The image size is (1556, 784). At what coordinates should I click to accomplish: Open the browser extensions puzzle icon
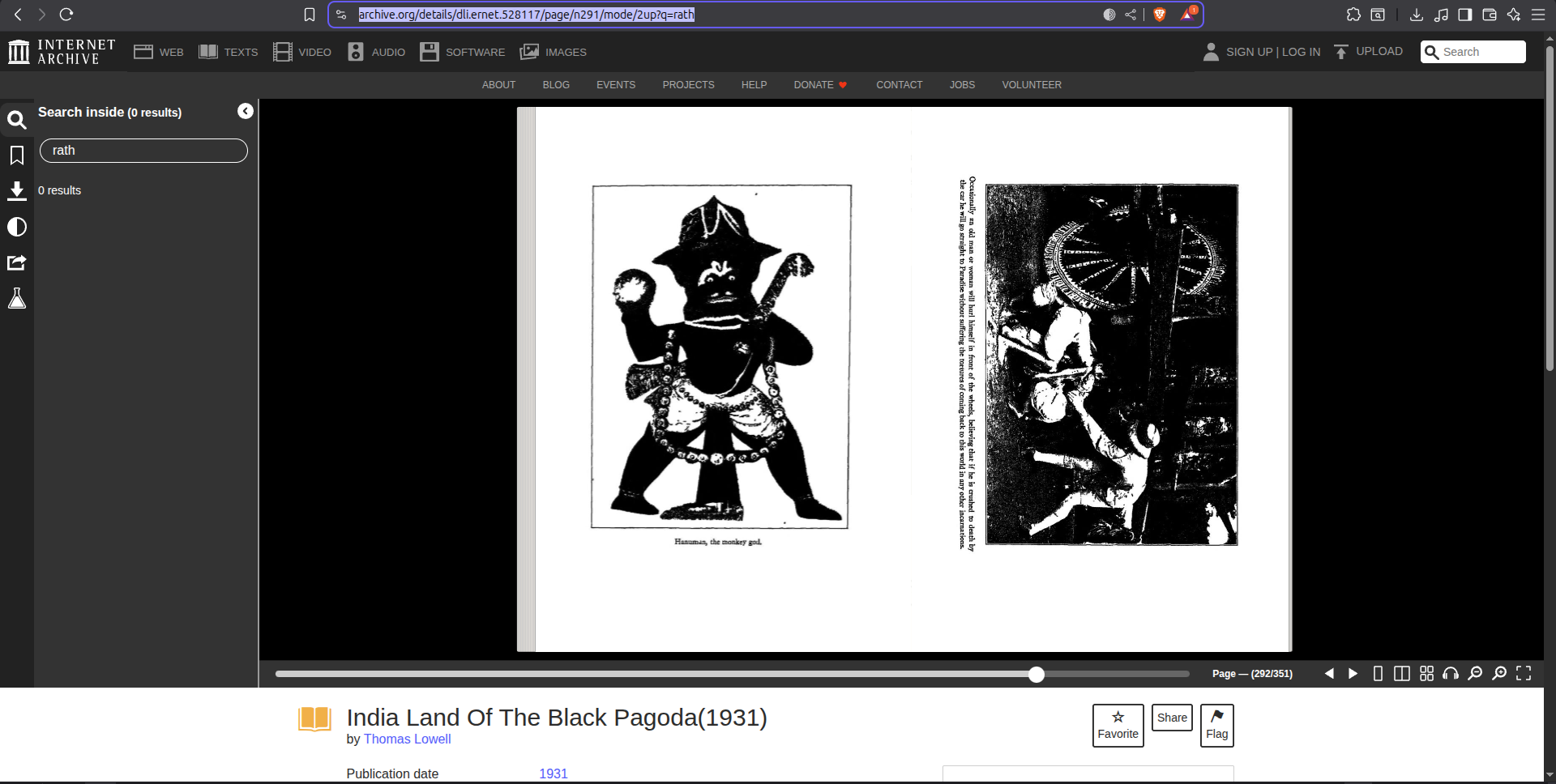pos(1353,15)
